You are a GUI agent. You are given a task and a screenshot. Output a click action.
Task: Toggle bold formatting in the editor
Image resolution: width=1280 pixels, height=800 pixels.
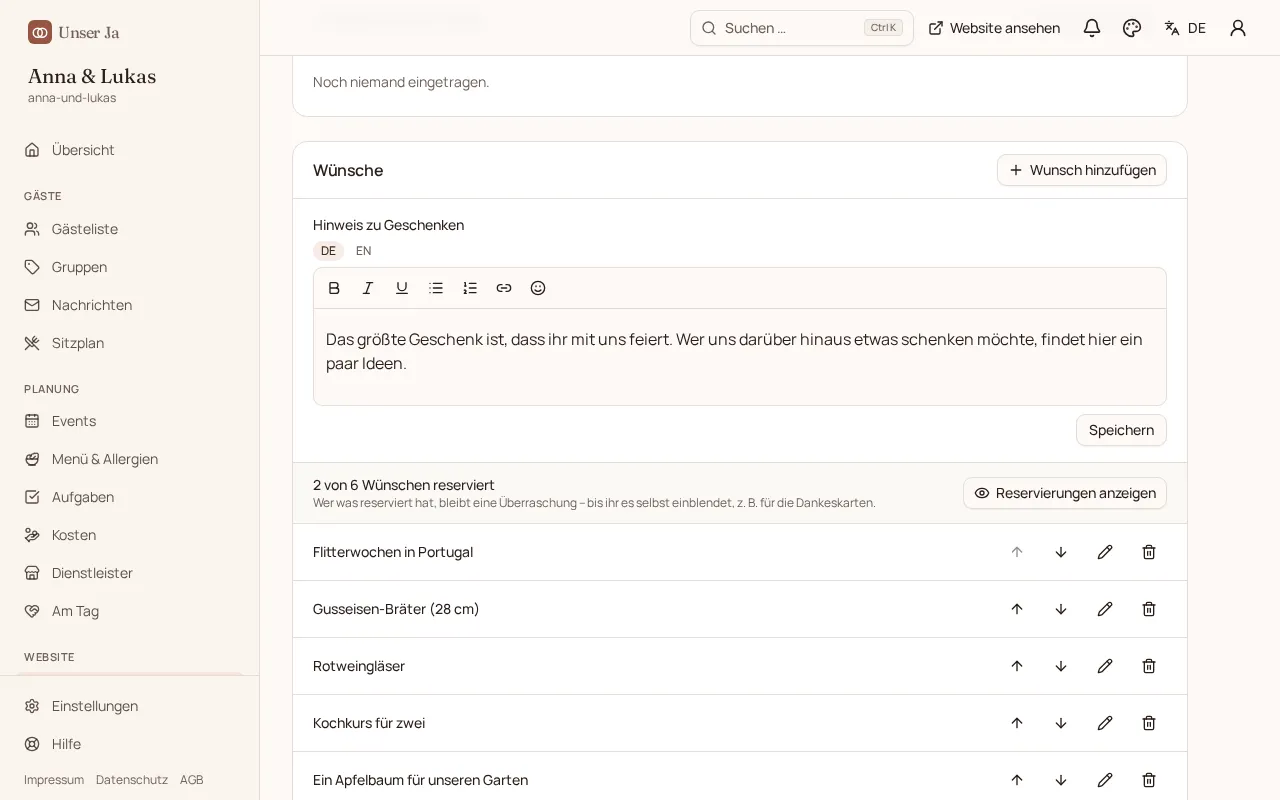(x=334, y=288)
